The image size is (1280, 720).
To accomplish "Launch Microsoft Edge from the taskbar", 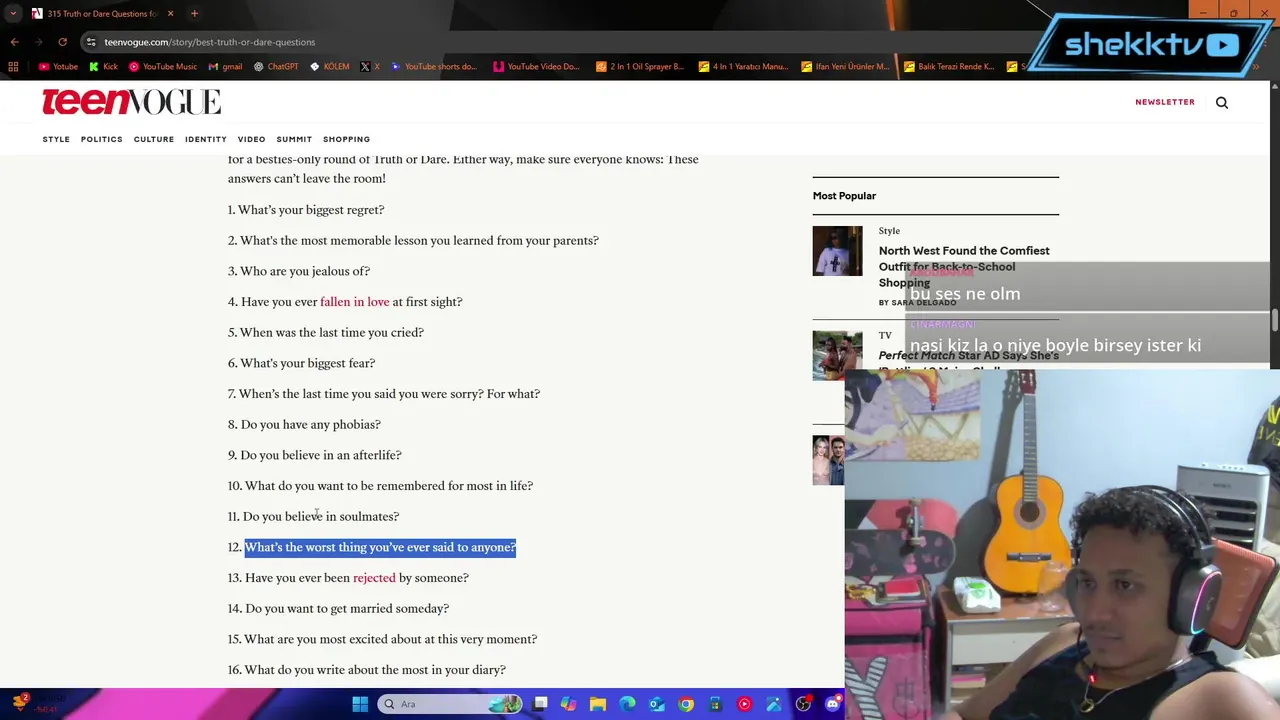I will pos(627,704).
